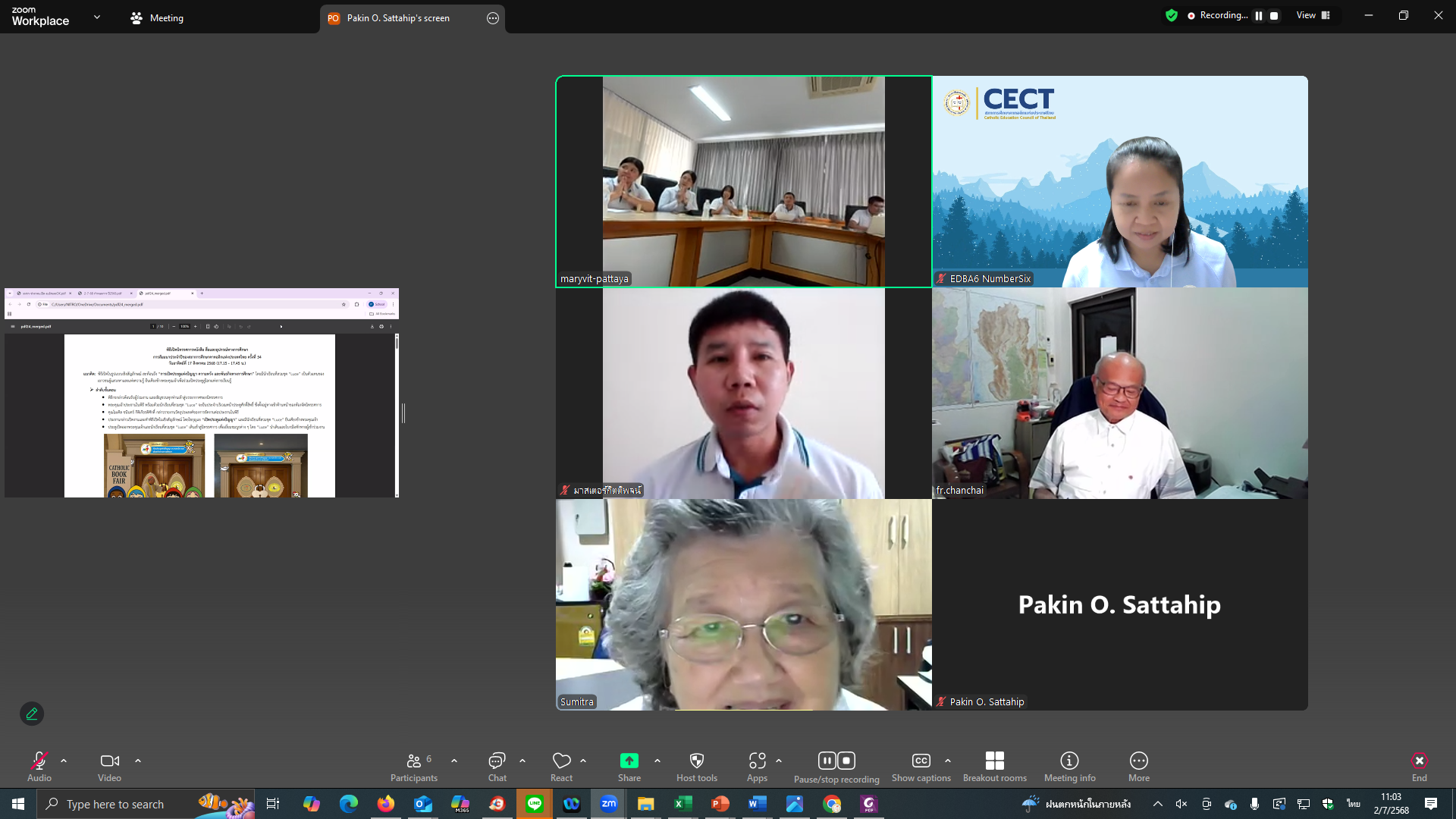
Task: Click the green Share screen icon
Action: [x=629, y=761]
